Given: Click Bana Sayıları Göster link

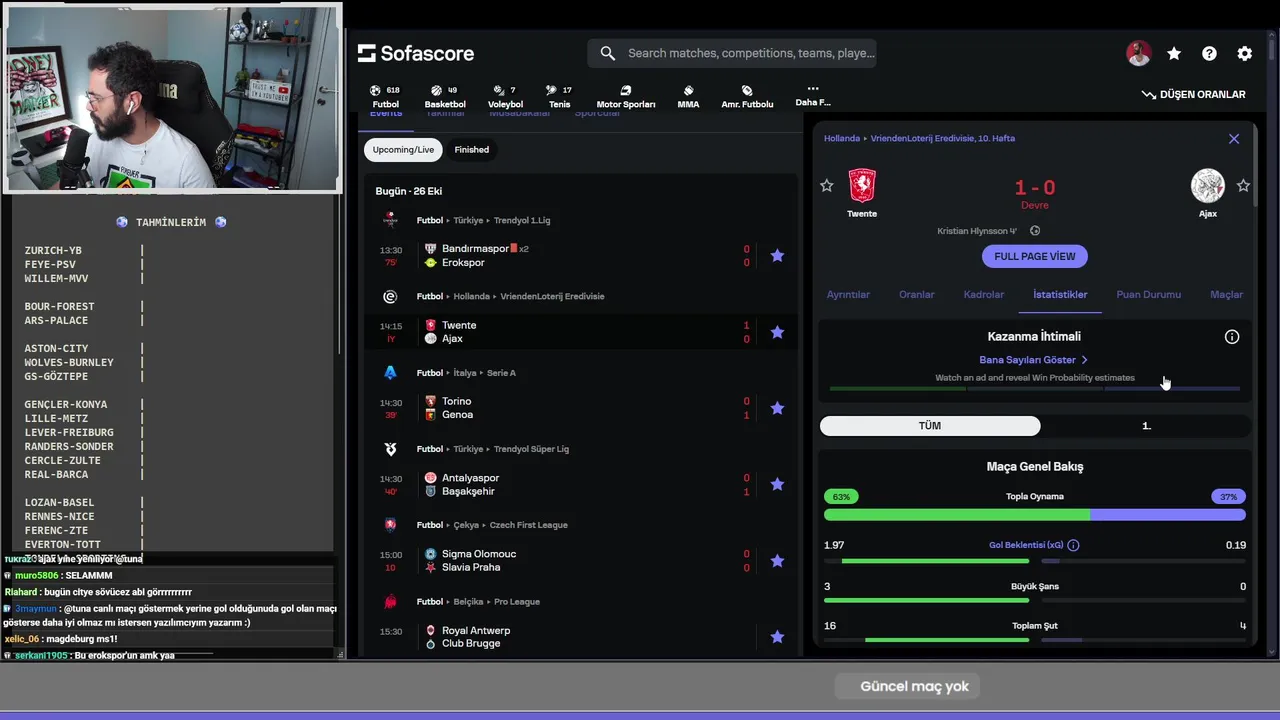Looking at the screenshot, I should 1034,360.
